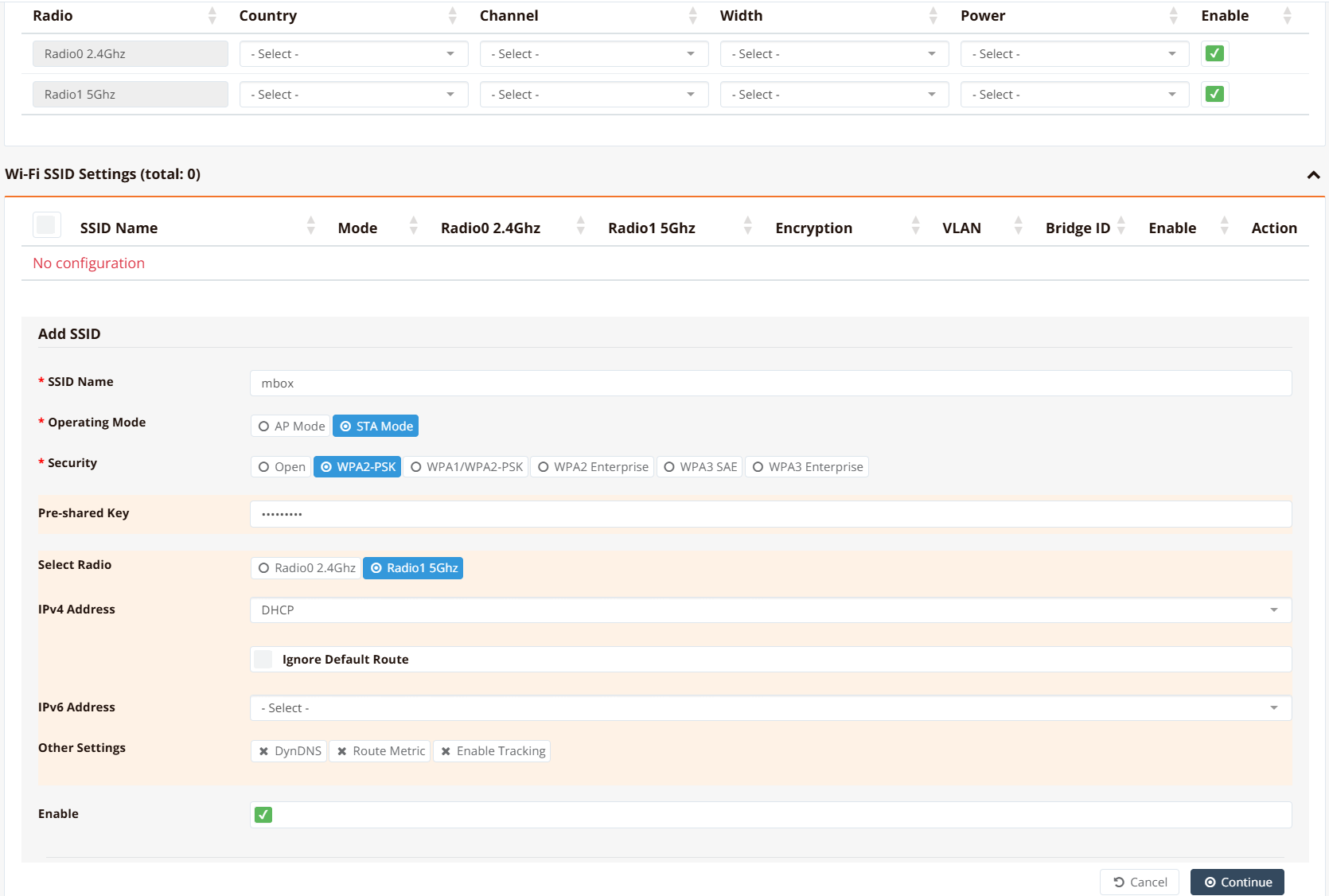This screenshot has width=1329, height=896.
Task: Choose WPA3 SAE security option
Action: click(700, 467)
